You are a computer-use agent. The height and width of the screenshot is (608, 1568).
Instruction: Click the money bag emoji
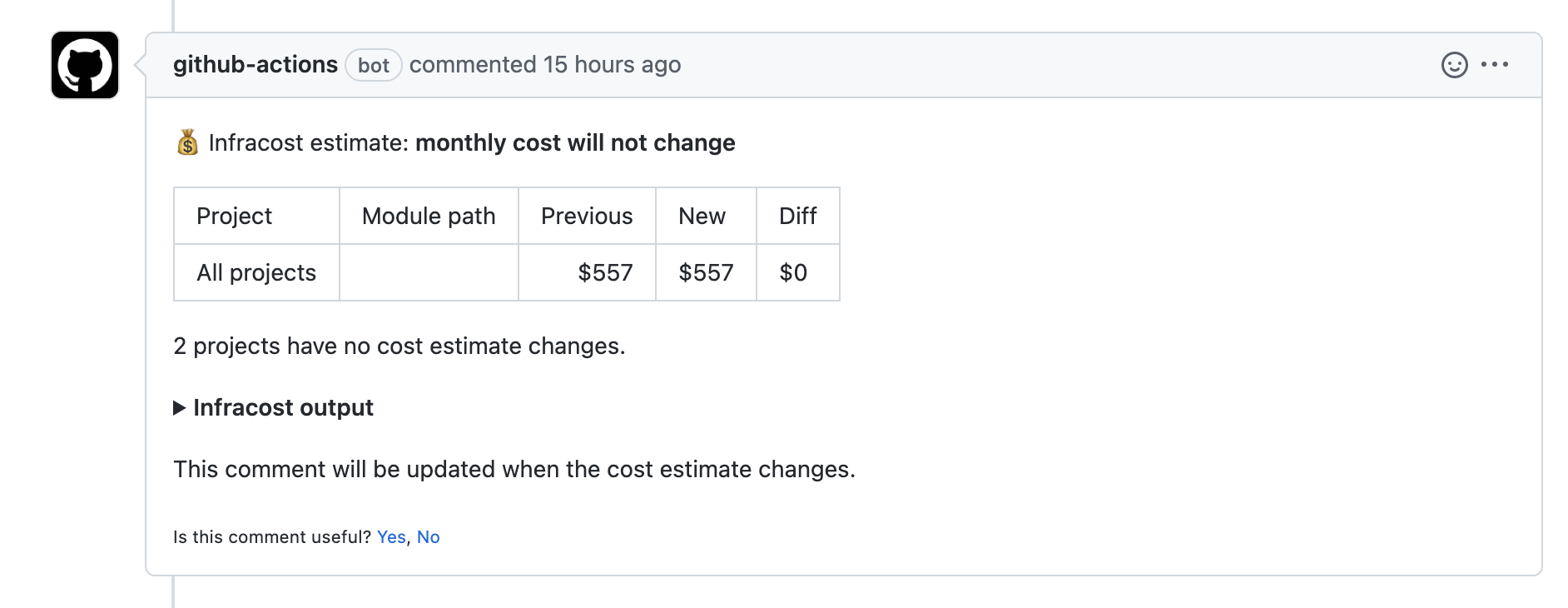[x=187, y=142]
